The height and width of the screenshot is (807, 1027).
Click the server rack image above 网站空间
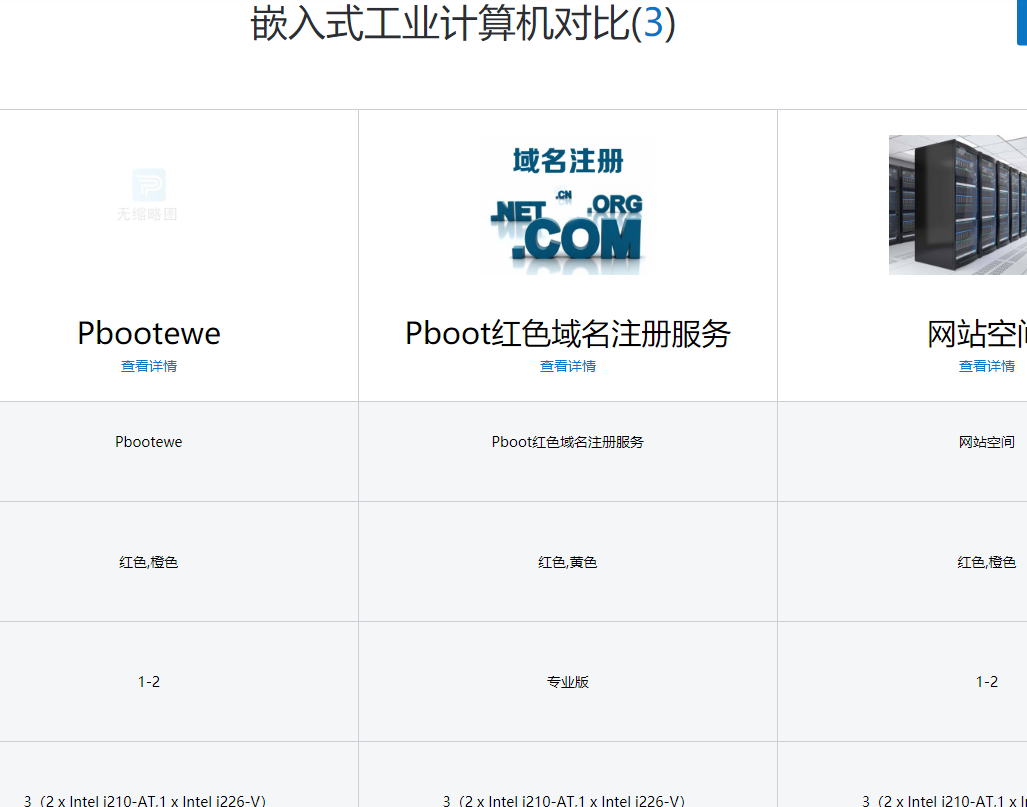tap(957, 205)
